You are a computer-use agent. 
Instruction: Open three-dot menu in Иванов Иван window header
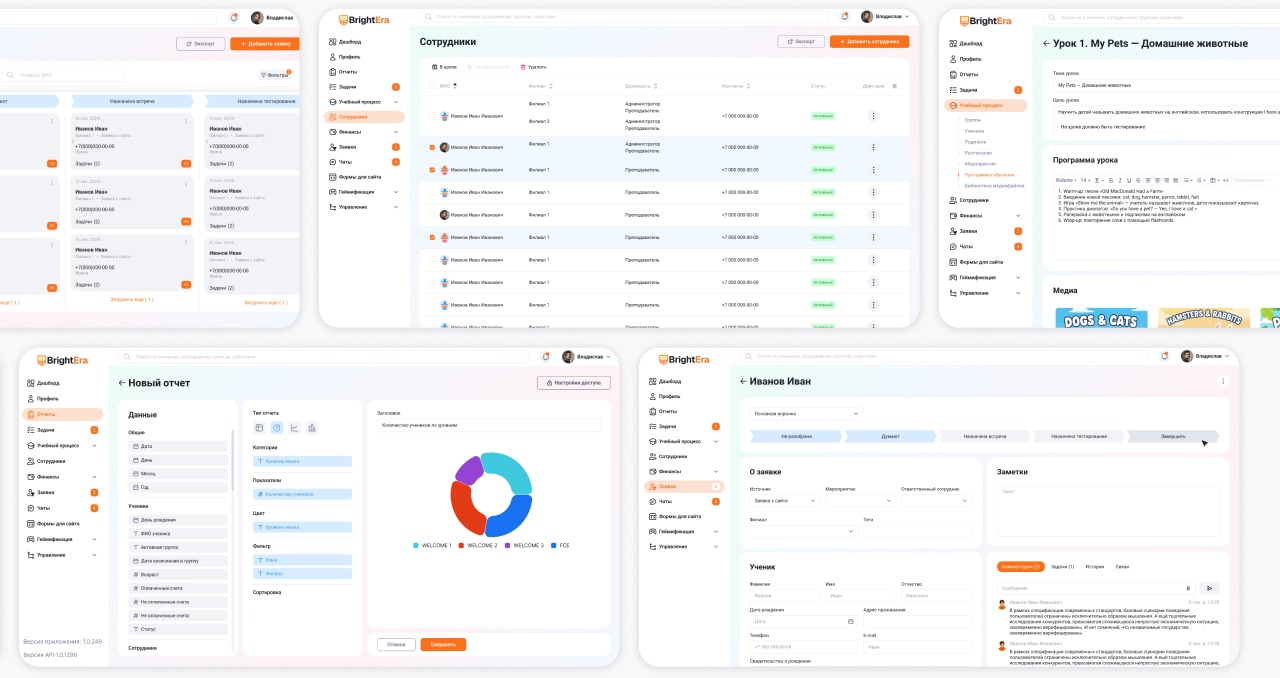[1222, 381]
